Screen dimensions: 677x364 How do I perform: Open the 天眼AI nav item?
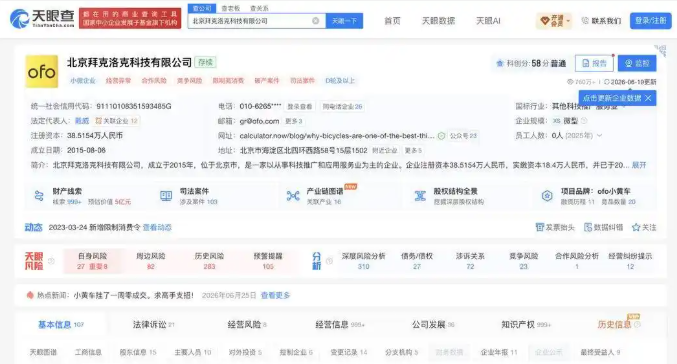pos(488,21)
